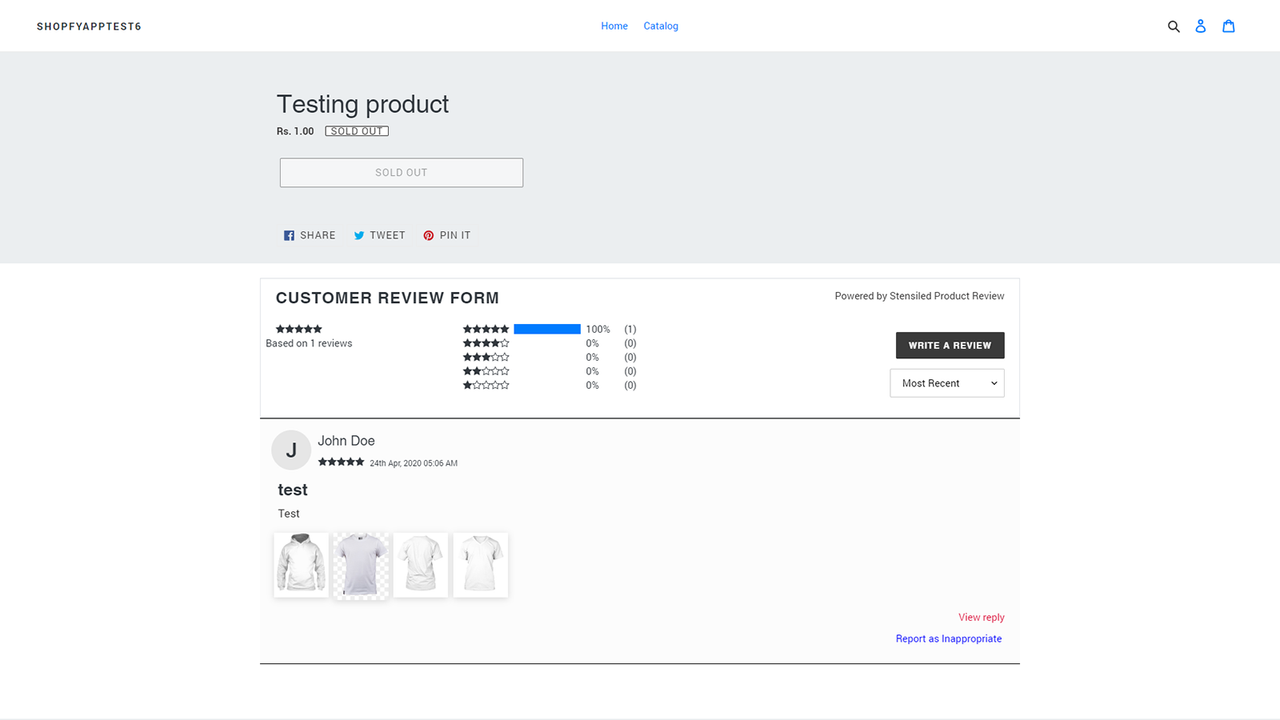This screenshot has width=1280, height=720.
Task: Click the stars on John Doe's review
Action: pyautogui.click(x=340, y=461)
